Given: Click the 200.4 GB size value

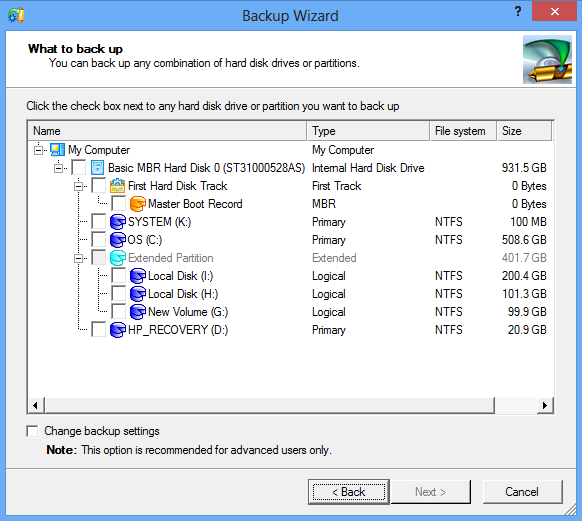Looking at the screenshot, I should point(524,276).
